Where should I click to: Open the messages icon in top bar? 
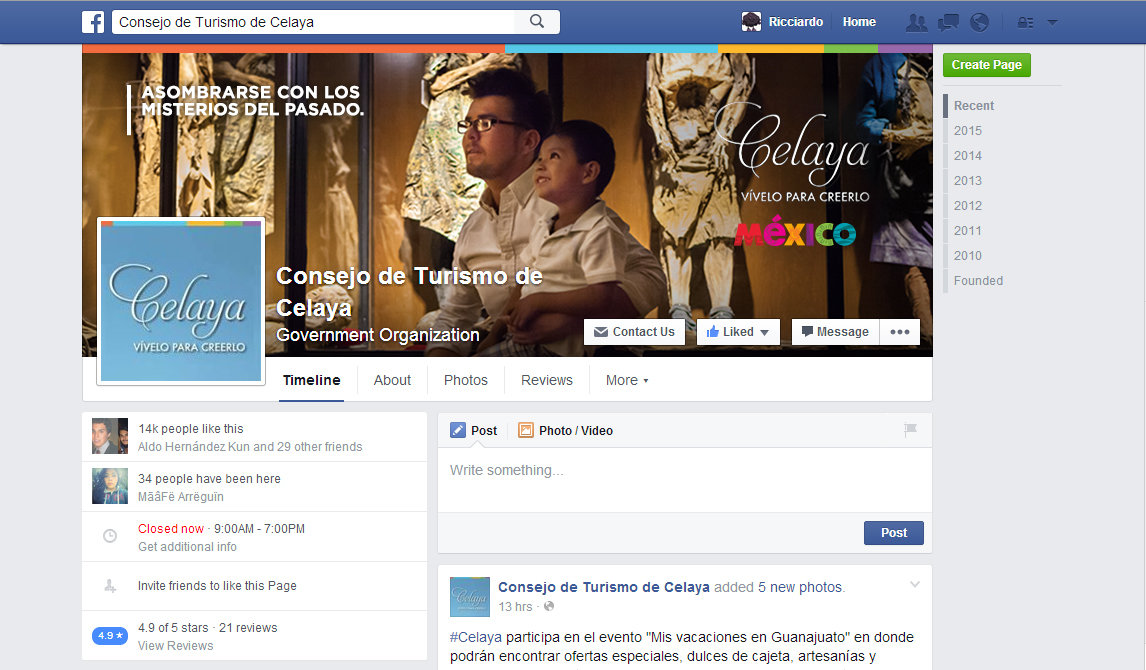[948, 23]
